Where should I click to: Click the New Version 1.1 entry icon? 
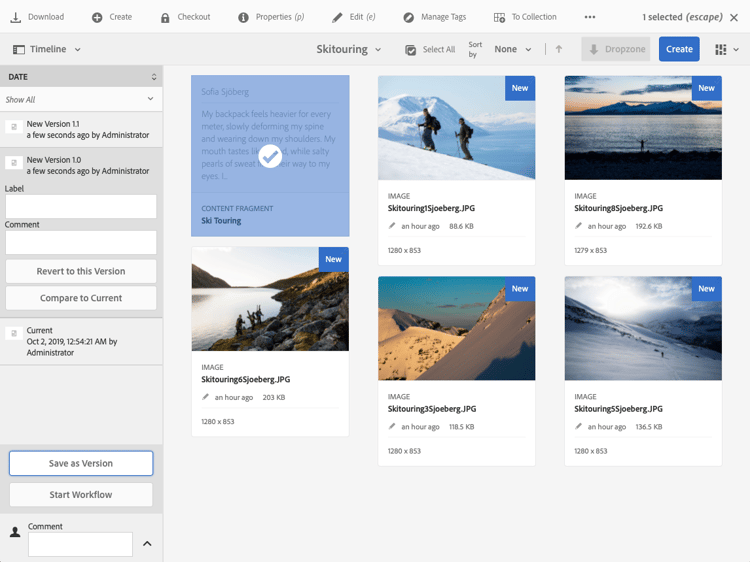tap(14, 127)
